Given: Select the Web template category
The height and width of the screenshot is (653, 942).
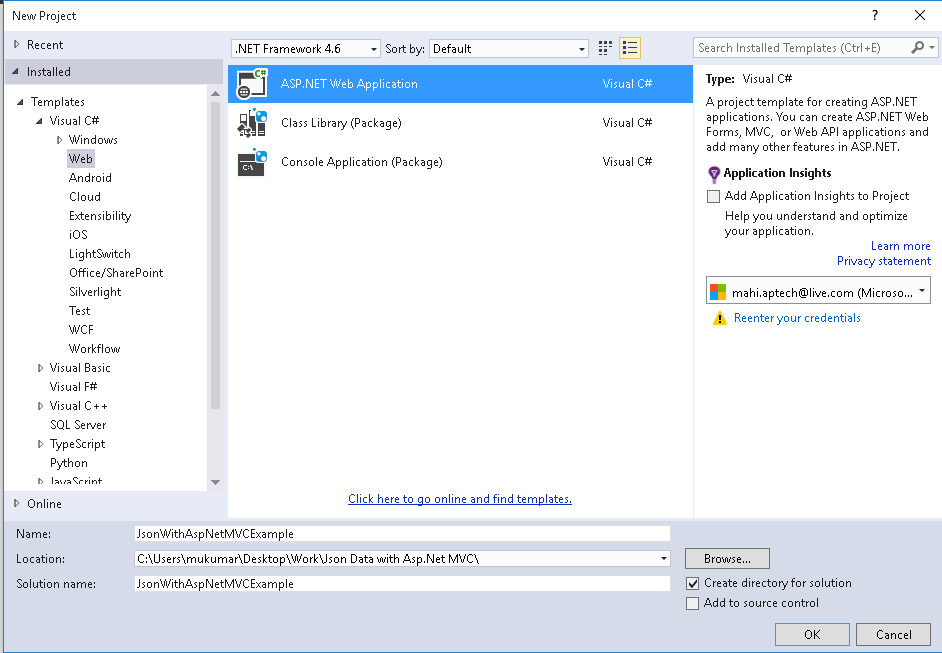Looking at the screenshot, I should coord(81,159).
